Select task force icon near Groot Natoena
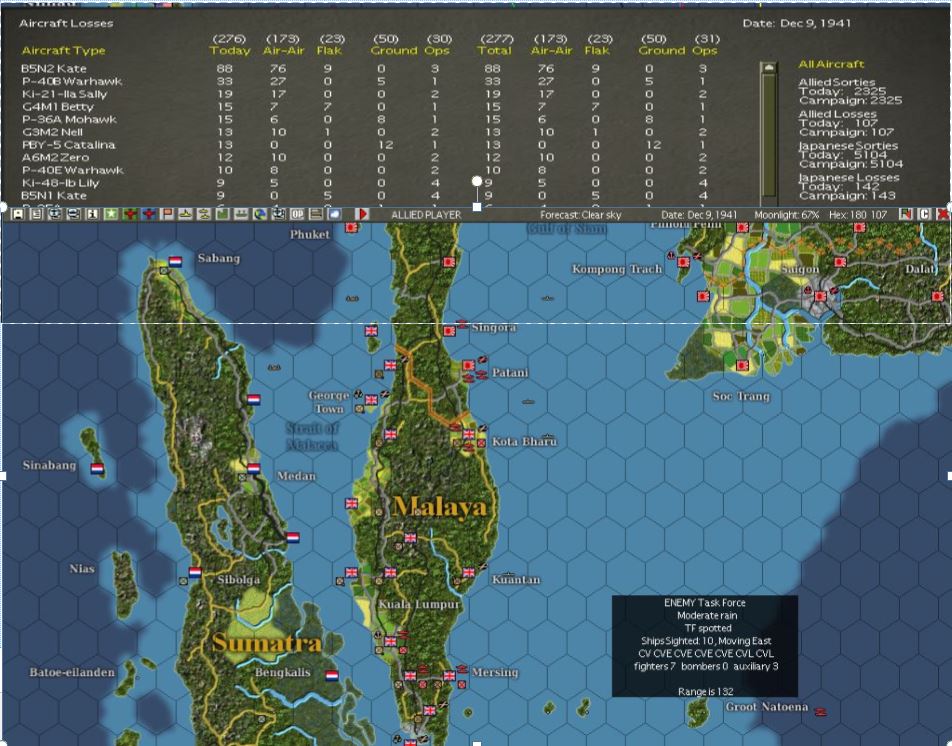Viewport: 952px width, 746px height. (820, 711)
